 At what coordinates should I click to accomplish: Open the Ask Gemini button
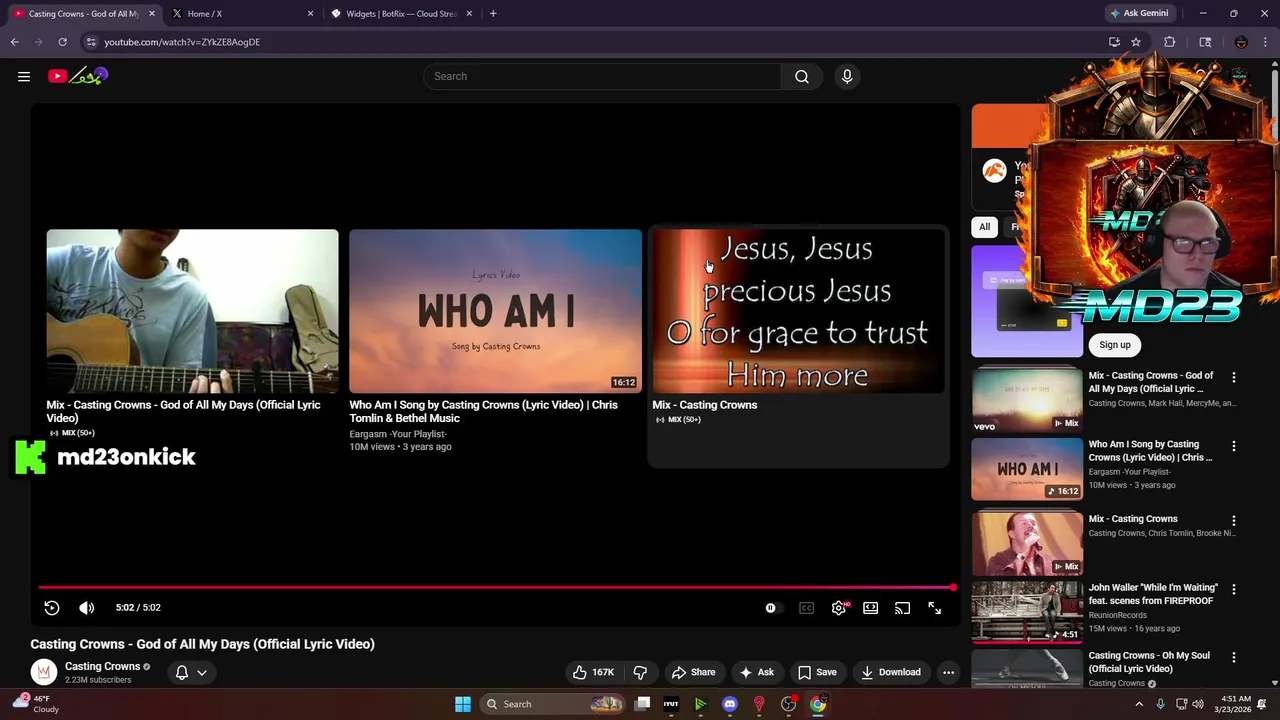[1139, 14]
